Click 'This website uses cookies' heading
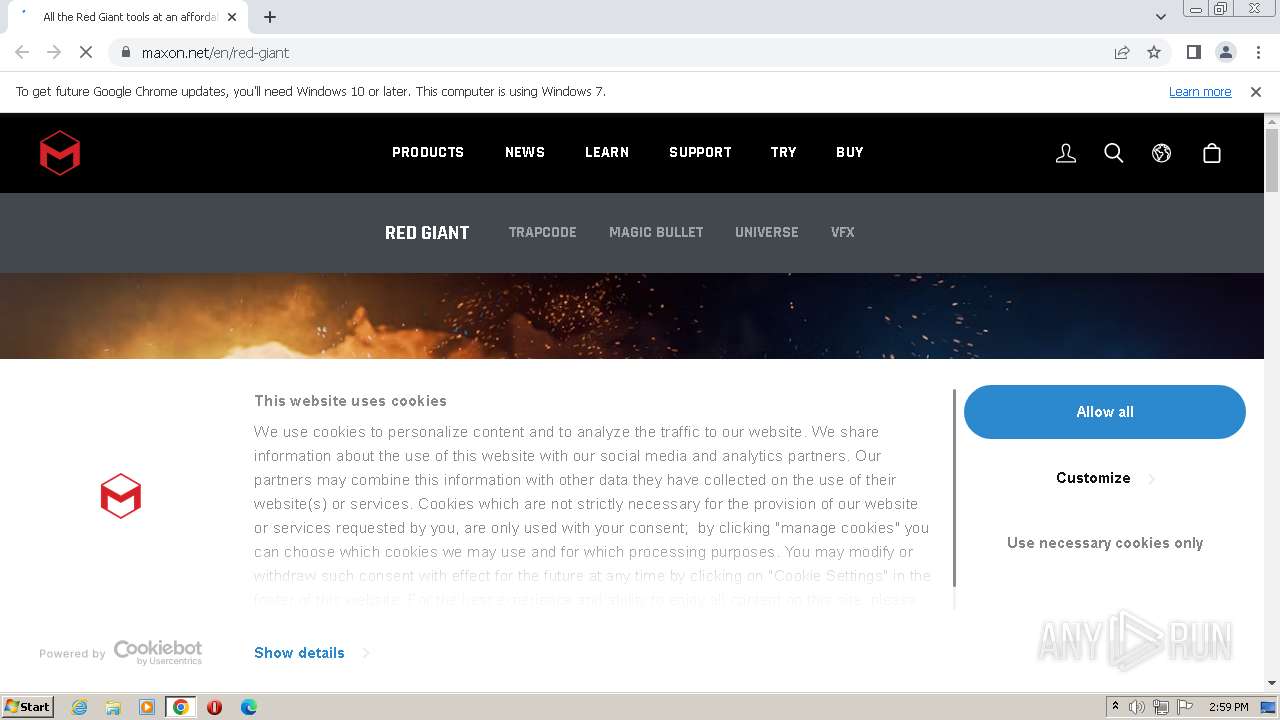The height and width of the screenshot is (720, 1280). coord(350,401)
